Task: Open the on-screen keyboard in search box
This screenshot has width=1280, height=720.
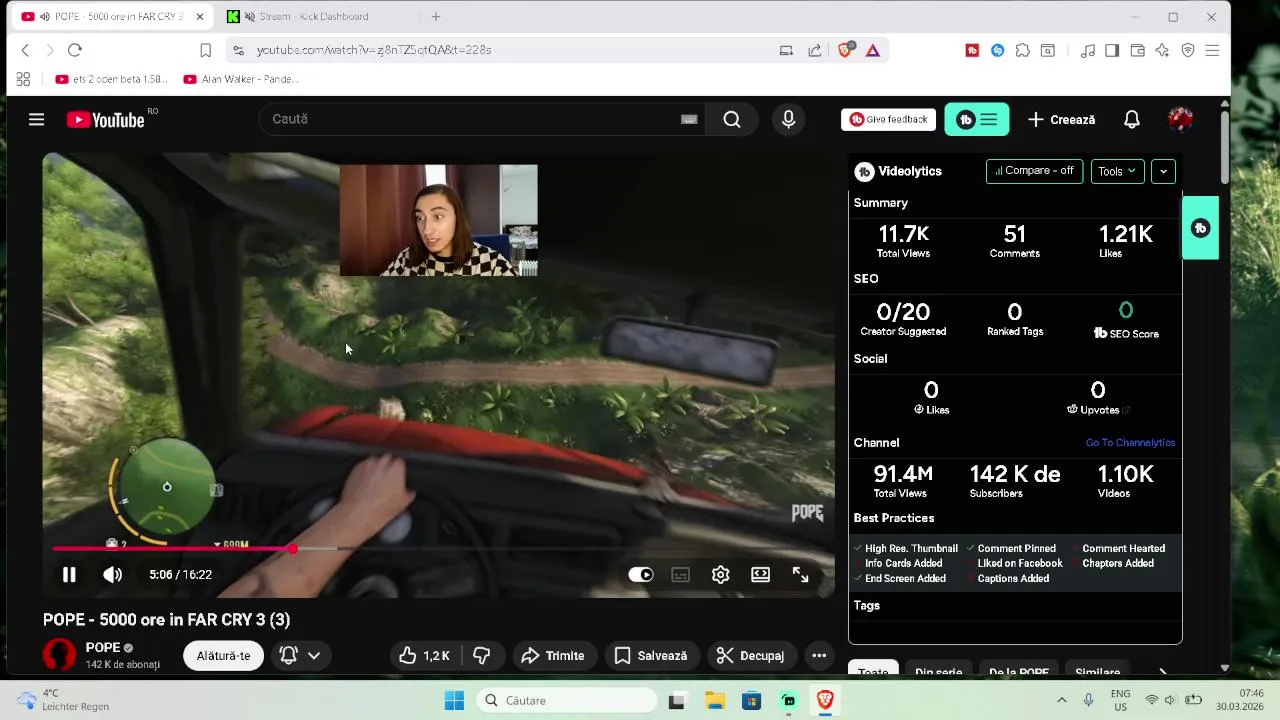Action: coord(689,119)
